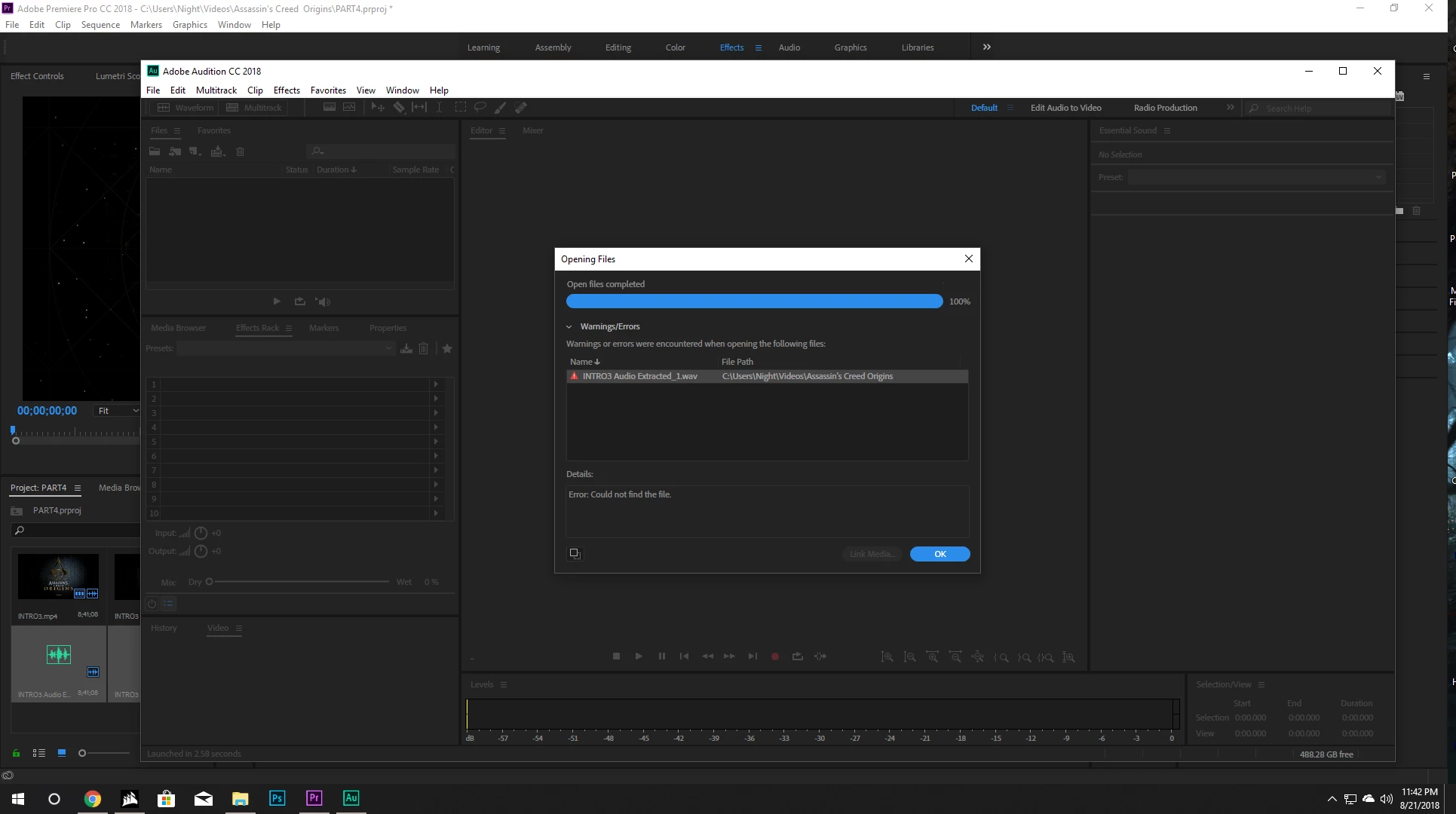The image size is (1456, 814).
Task: Toggle project lock icon in Premiere
Action: click(16, 753)
